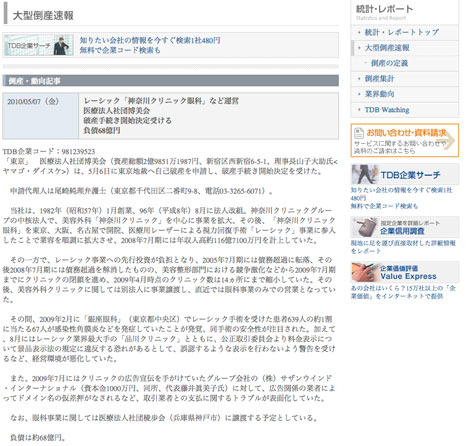Open the 企業信用調査 banner
Screen dimensions: 466x446
405,227
